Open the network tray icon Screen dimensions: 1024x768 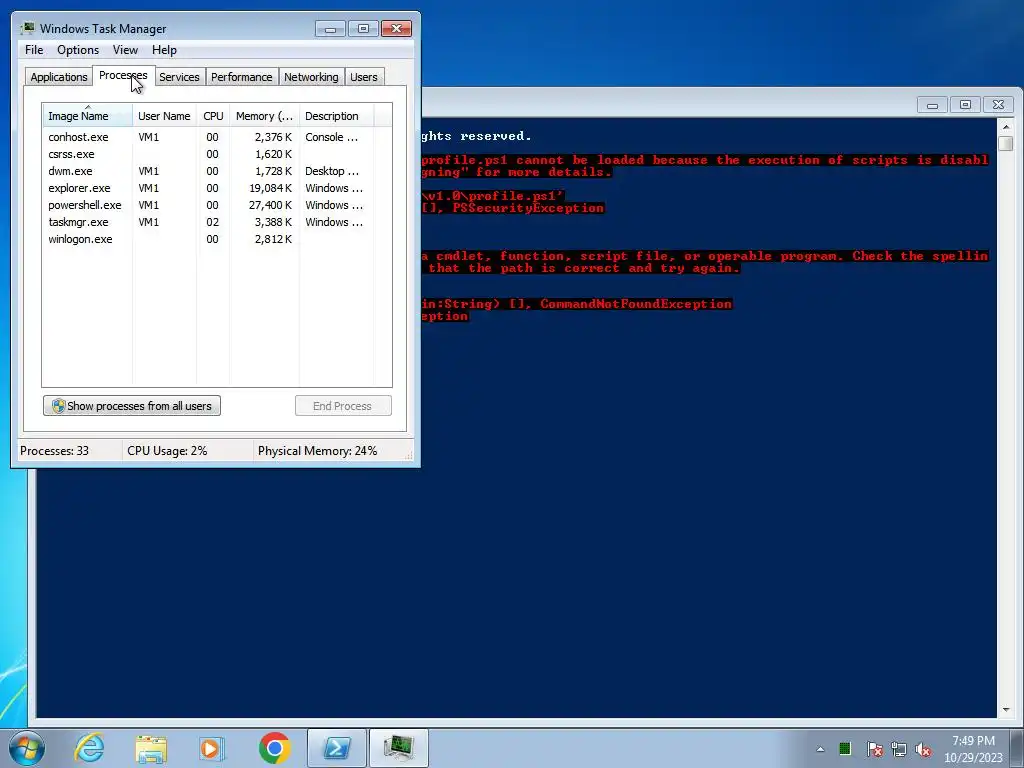899,749
